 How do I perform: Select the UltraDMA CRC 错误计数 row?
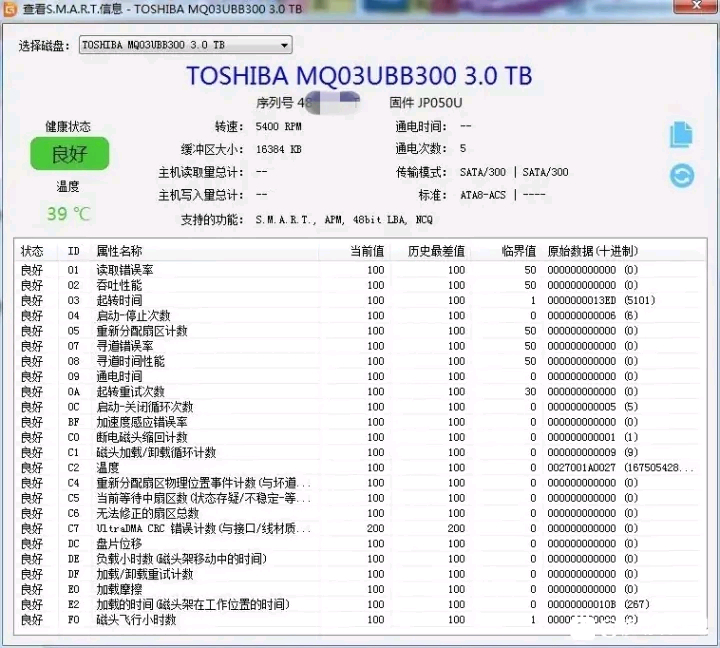(360, 528)
